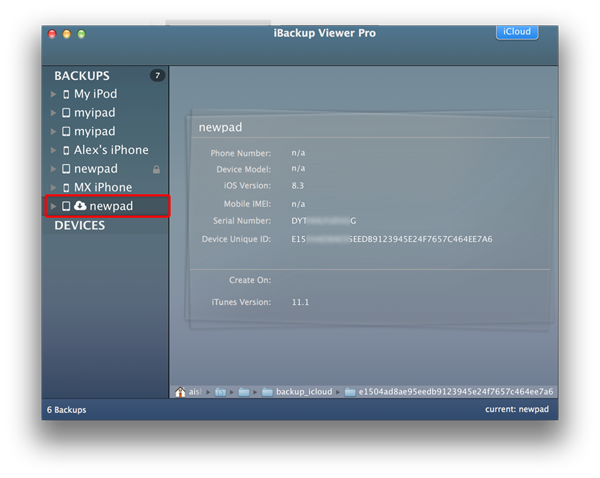Screen dimensions: 600x478
Task: Click the home icon in path bar
Action: 180,392
